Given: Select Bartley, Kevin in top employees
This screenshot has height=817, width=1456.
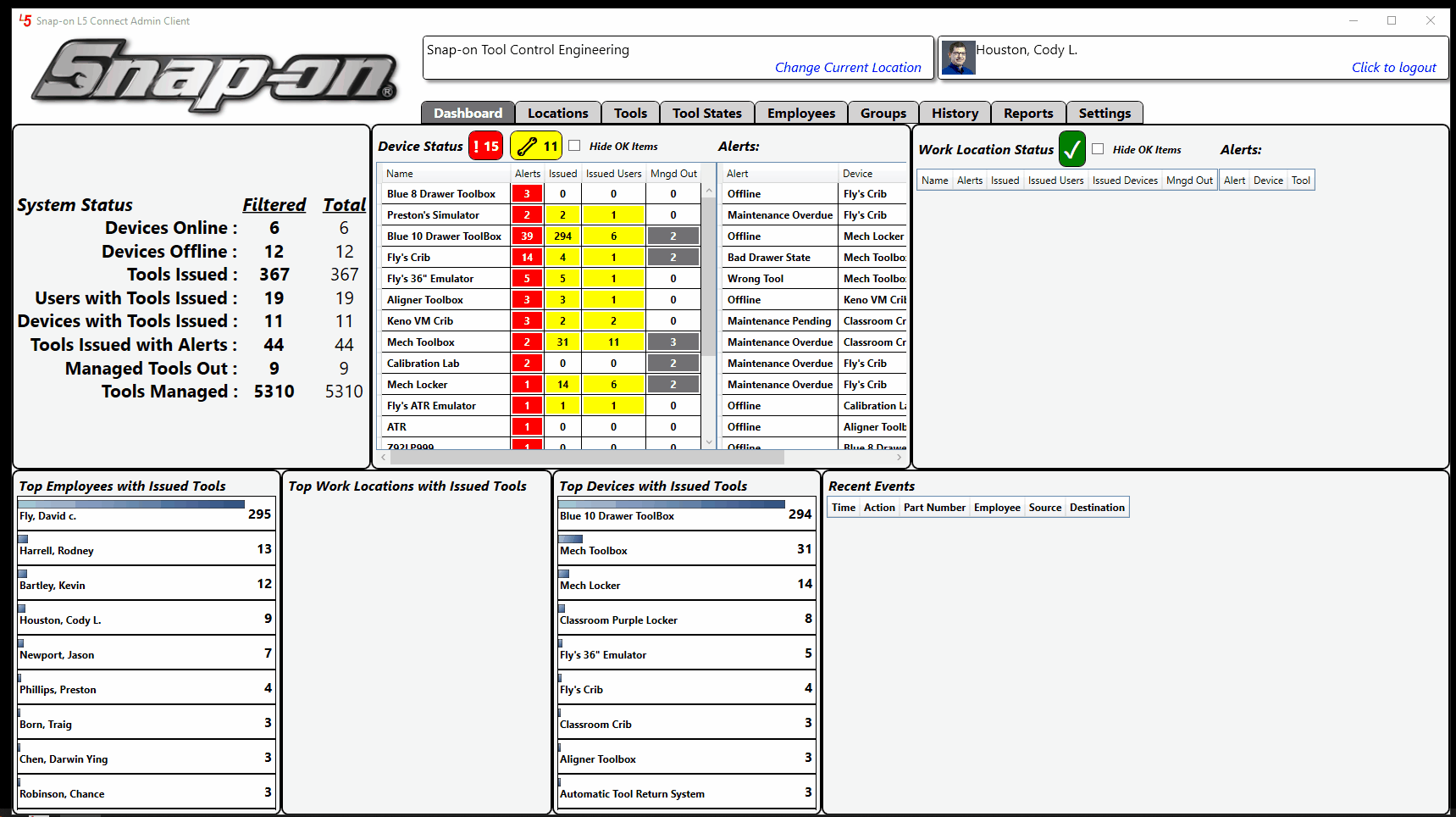Looking at the screenshot, I should (147, 584).
